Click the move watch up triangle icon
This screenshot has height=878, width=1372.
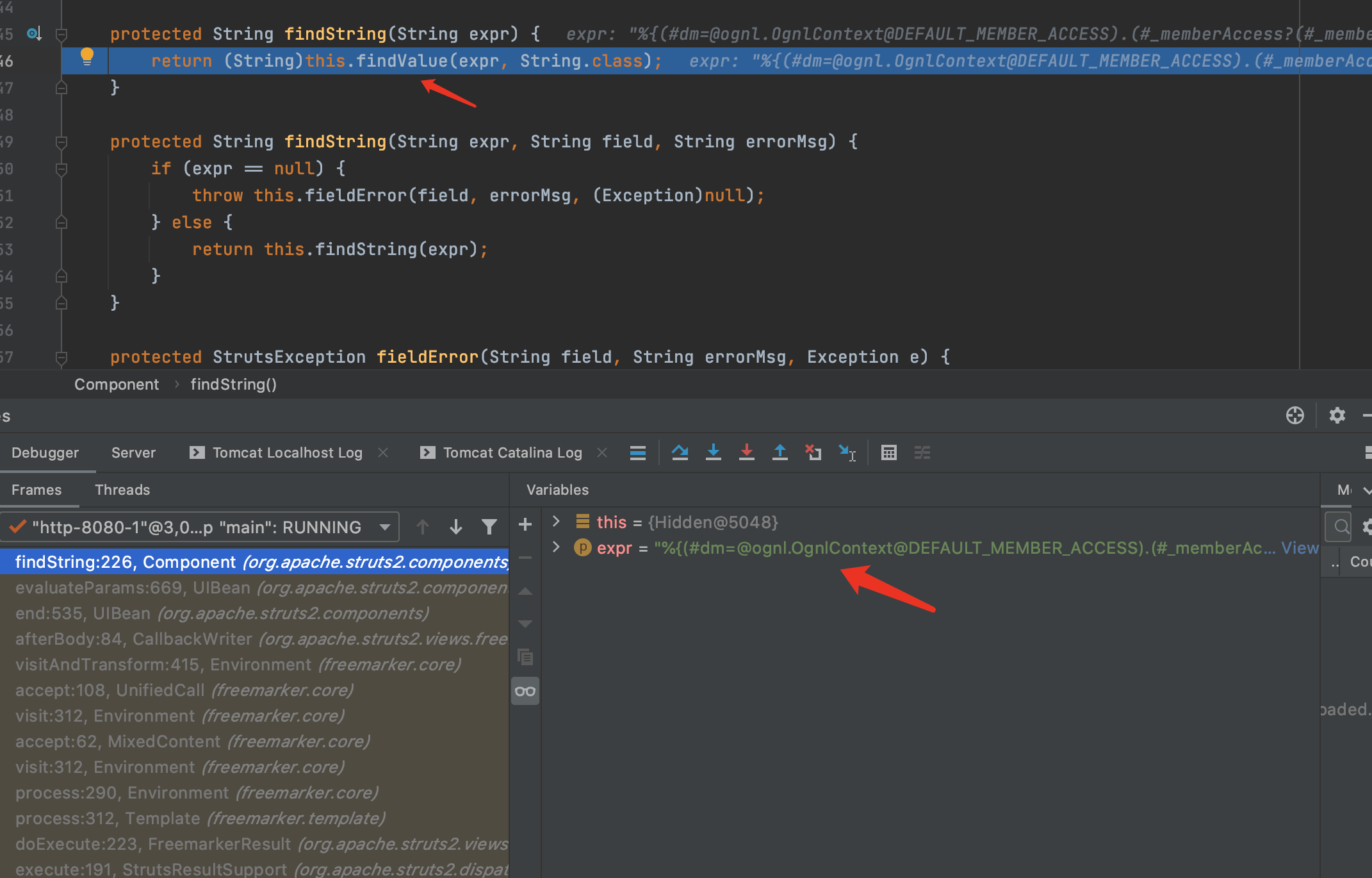point(525,591)
